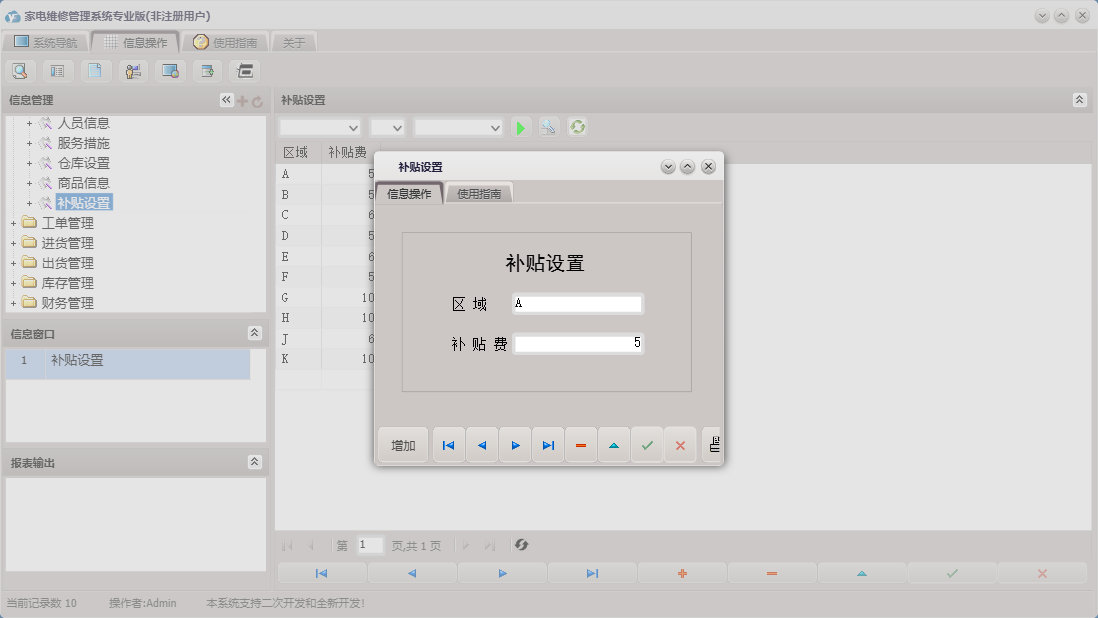Click the report list icon in the toolbar
This screenshot has width=1098, height=618.
tap(56, 71)
